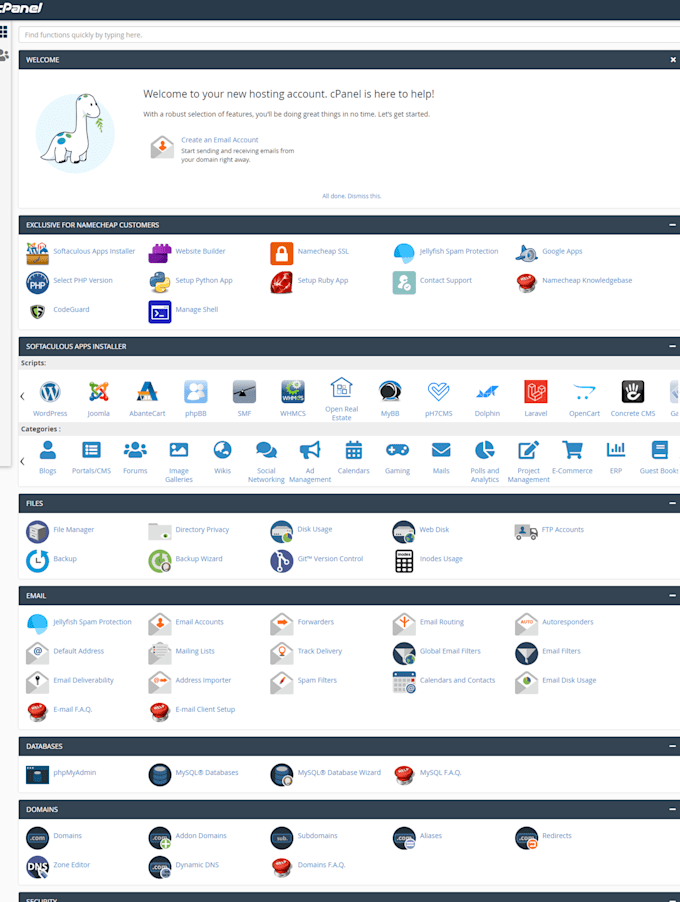Screen dimensions: 680x902
Task: Open the Directory Privacy link
Action: tap(202, 530)
